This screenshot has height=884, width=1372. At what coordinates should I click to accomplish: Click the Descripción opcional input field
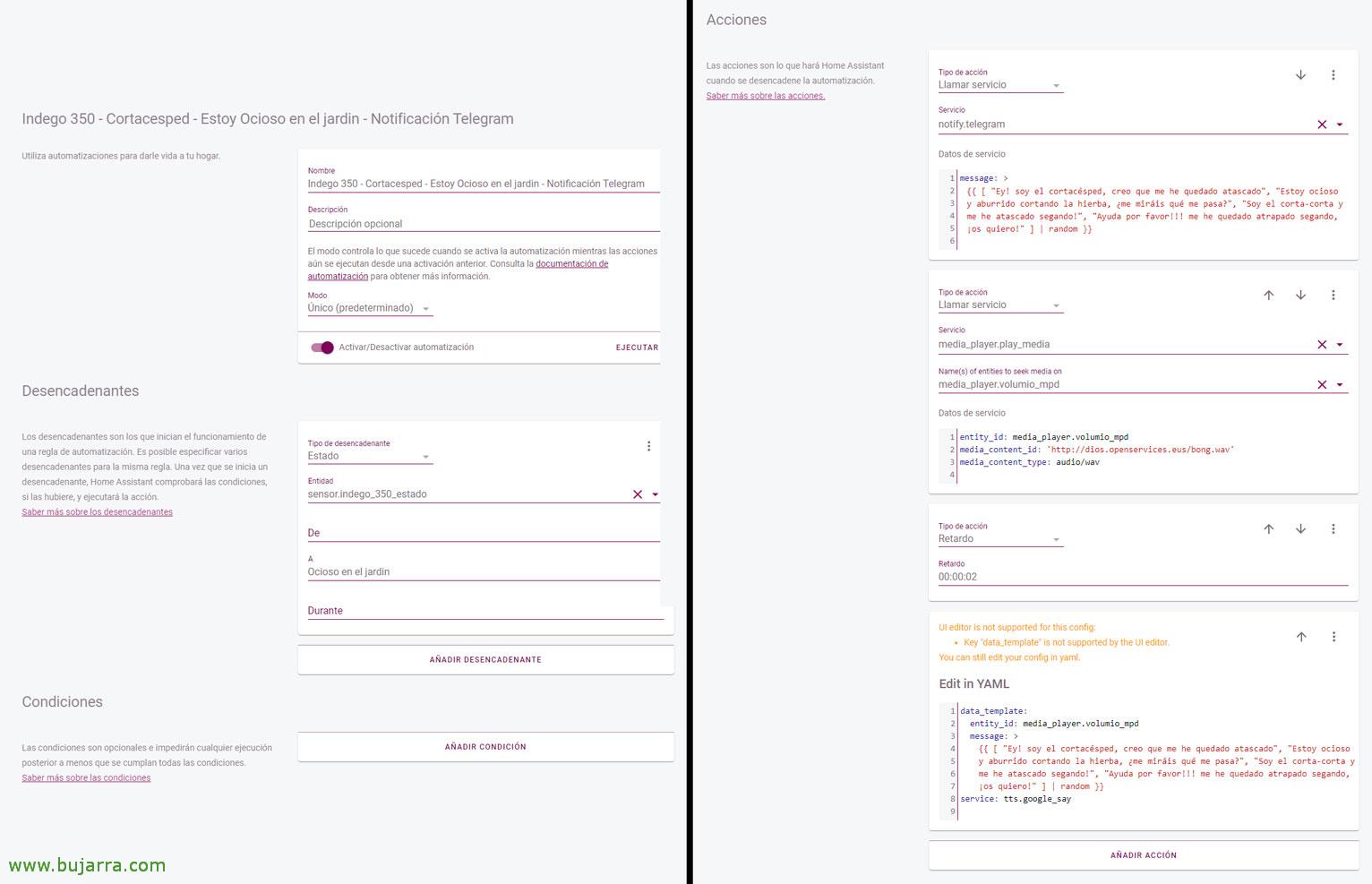tap(483, 224)
